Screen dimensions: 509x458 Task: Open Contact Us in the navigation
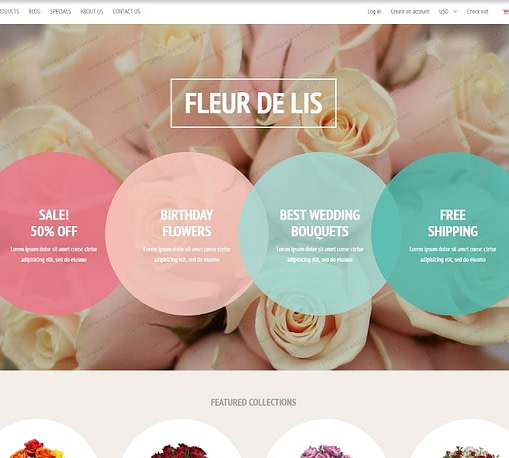(126, 12)
